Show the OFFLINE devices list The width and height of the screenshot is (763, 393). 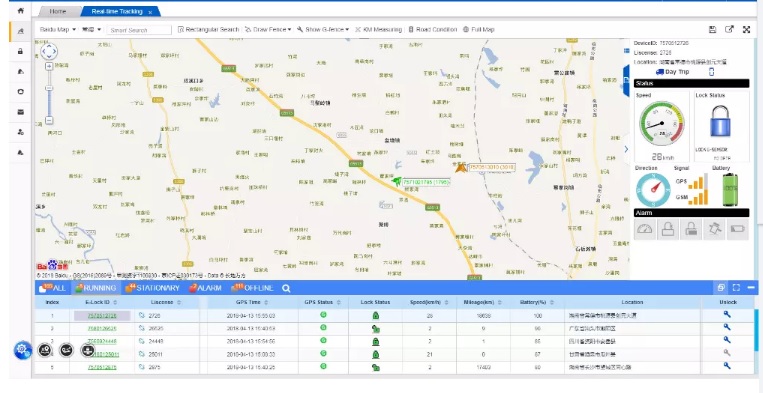(x=252, y=288)
